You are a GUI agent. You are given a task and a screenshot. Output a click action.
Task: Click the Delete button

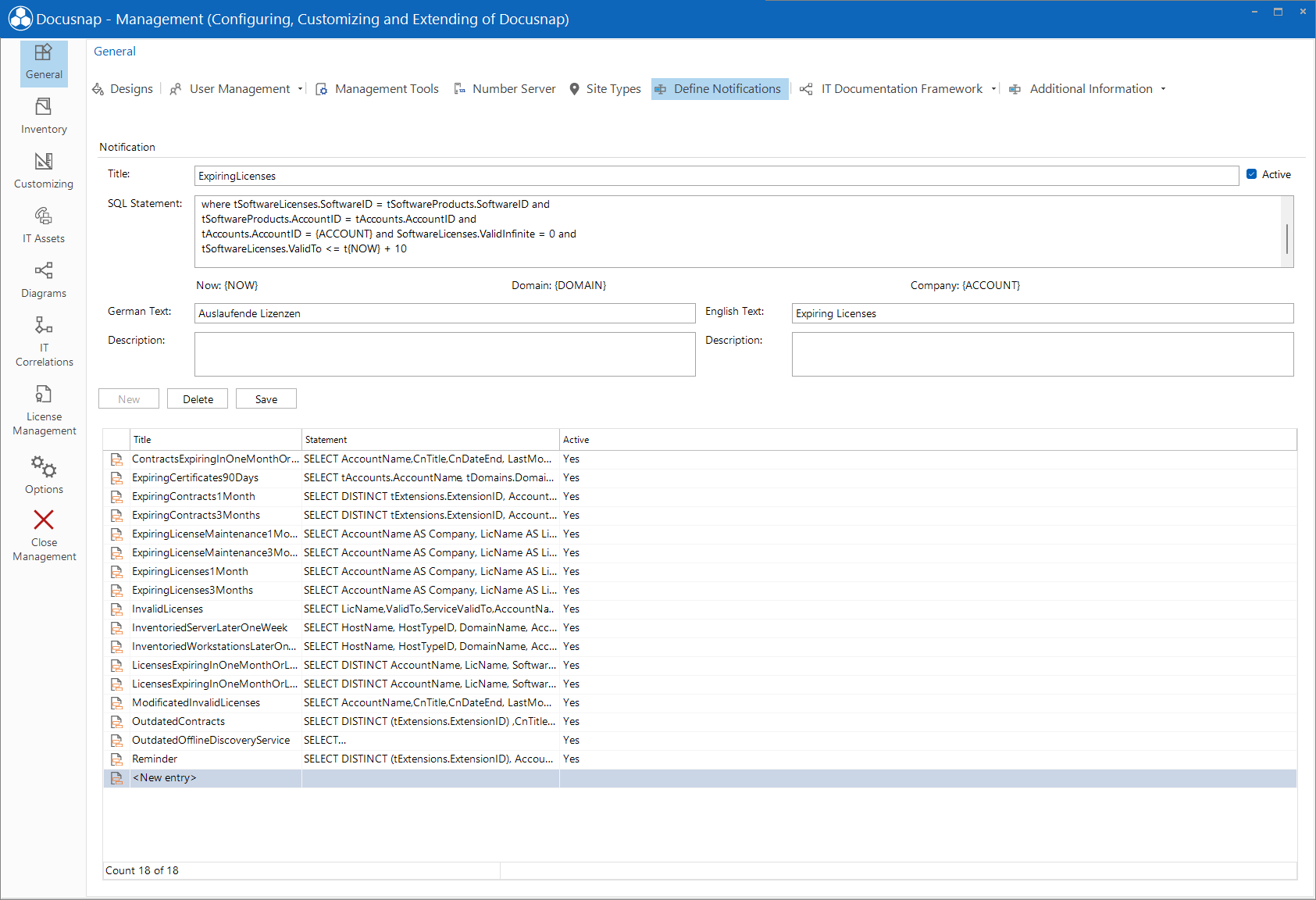(198, 398)
